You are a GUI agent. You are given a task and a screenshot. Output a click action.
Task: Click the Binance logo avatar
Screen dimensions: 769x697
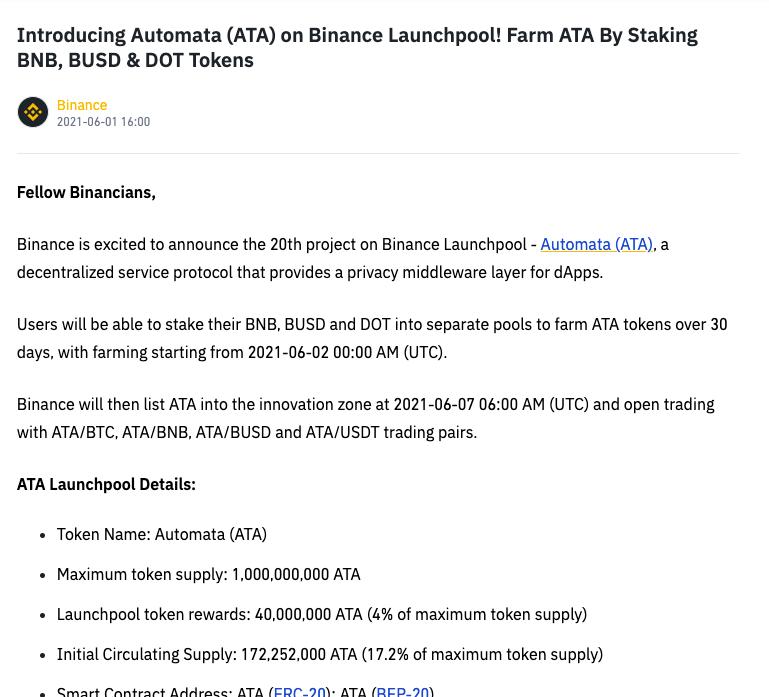[32, 112]
